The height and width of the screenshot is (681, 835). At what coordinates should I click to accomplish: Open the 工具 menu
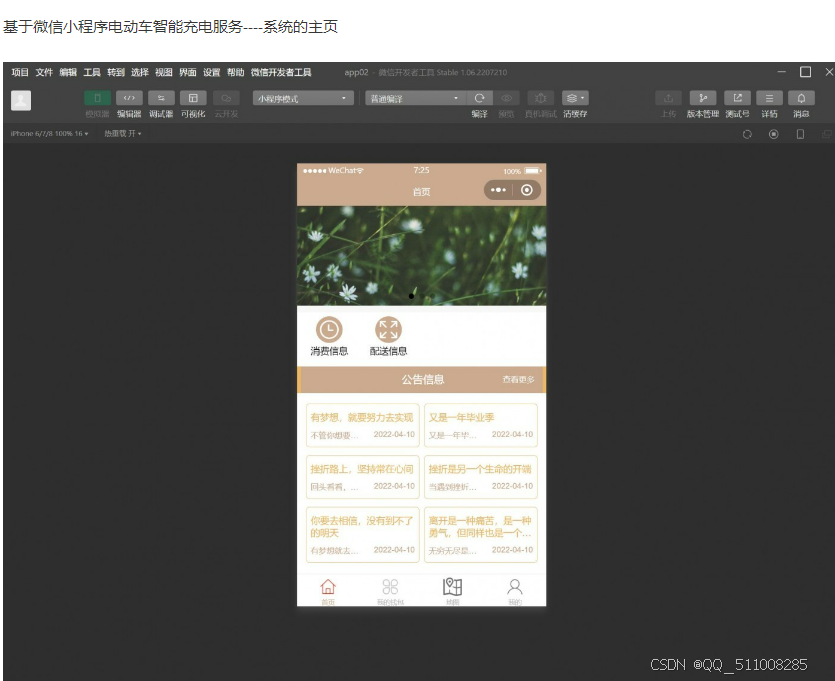(91, 72)
